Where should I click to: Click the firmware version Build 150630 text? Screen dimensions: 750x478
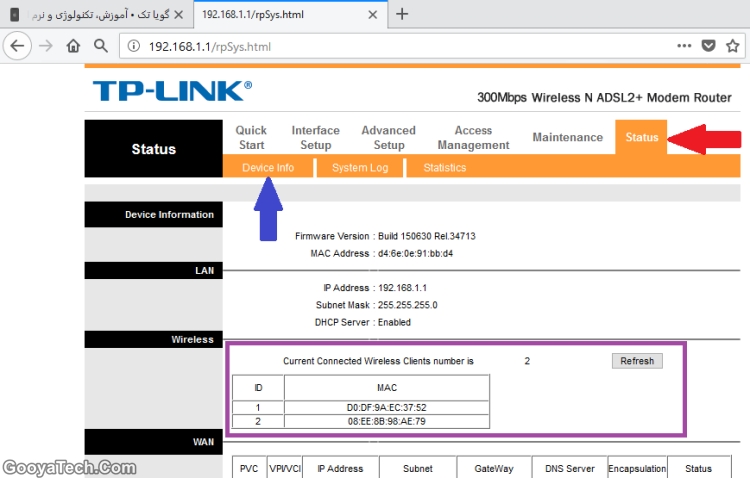427,236
